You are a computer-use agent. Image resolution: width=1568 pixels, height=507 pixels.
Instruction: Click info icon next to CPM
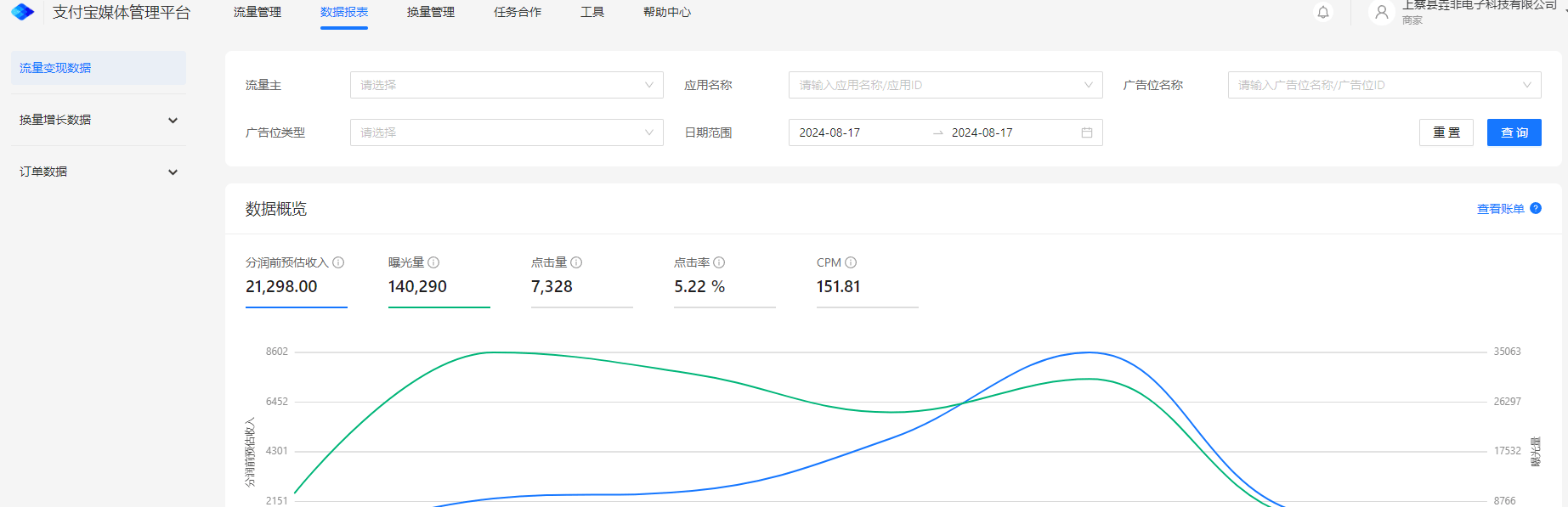[x=851, y=262]
